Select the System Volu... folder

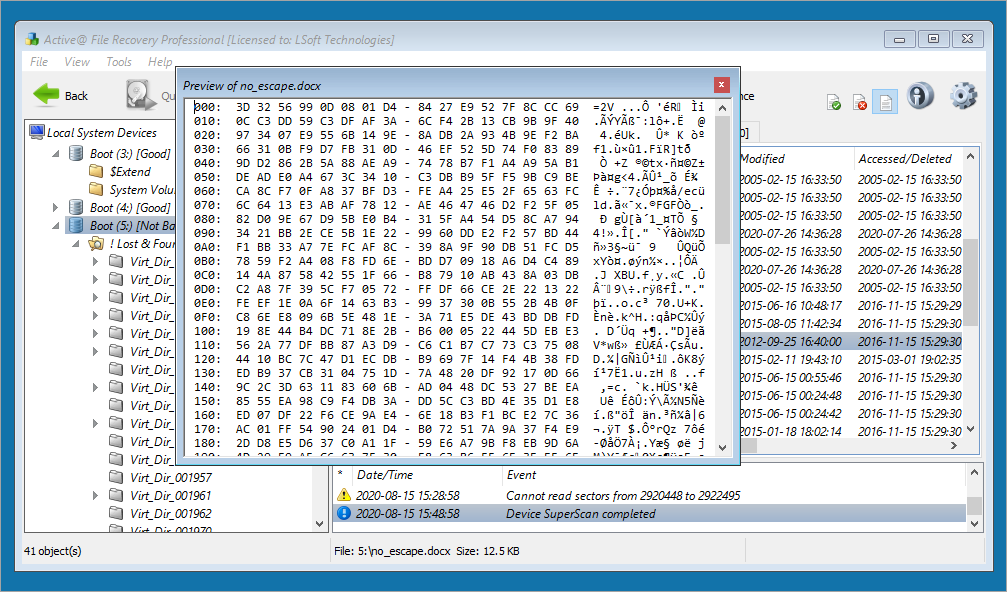click(142, 189)
